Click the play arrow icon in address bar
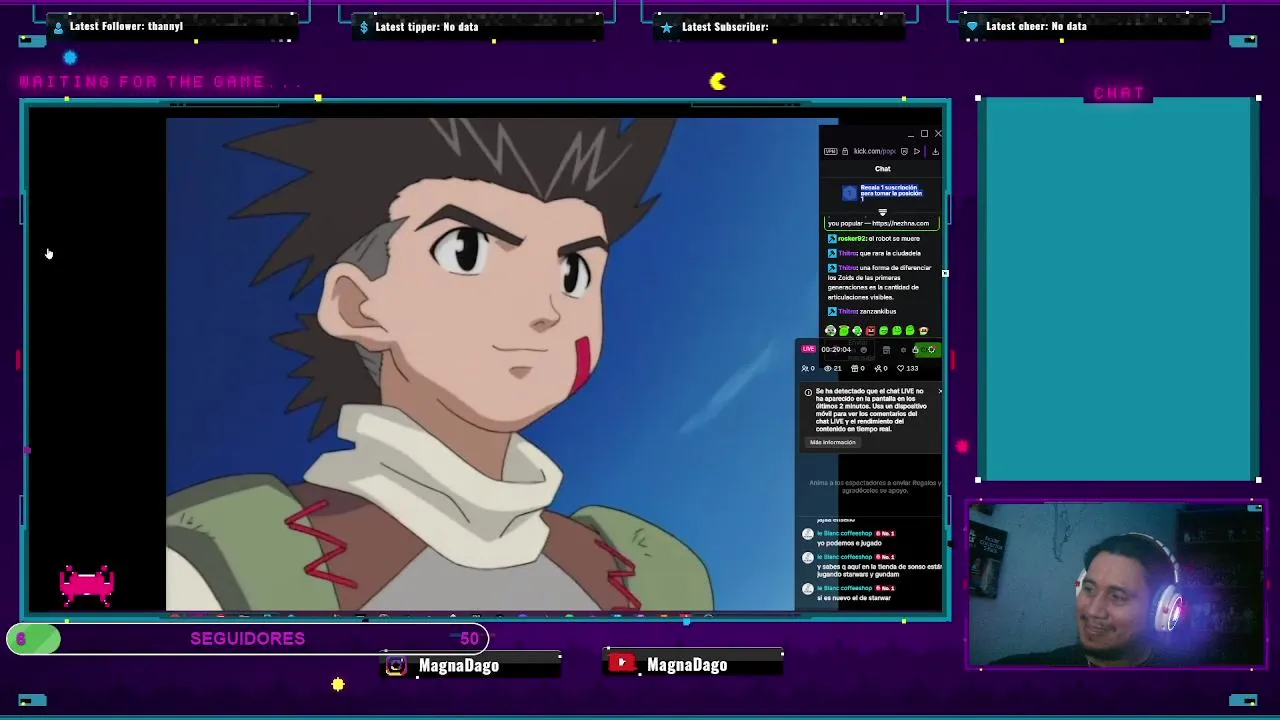Viewport: 1280px width, 720px height. (917, 151)
